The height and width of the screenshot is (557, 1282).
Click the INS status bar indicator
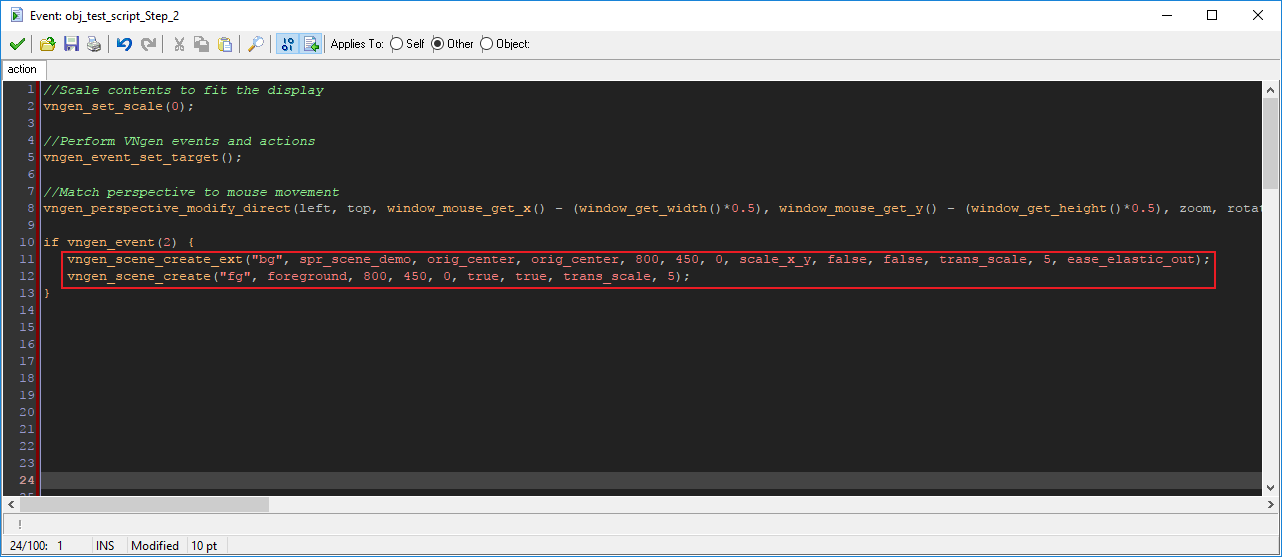[105, 546]
